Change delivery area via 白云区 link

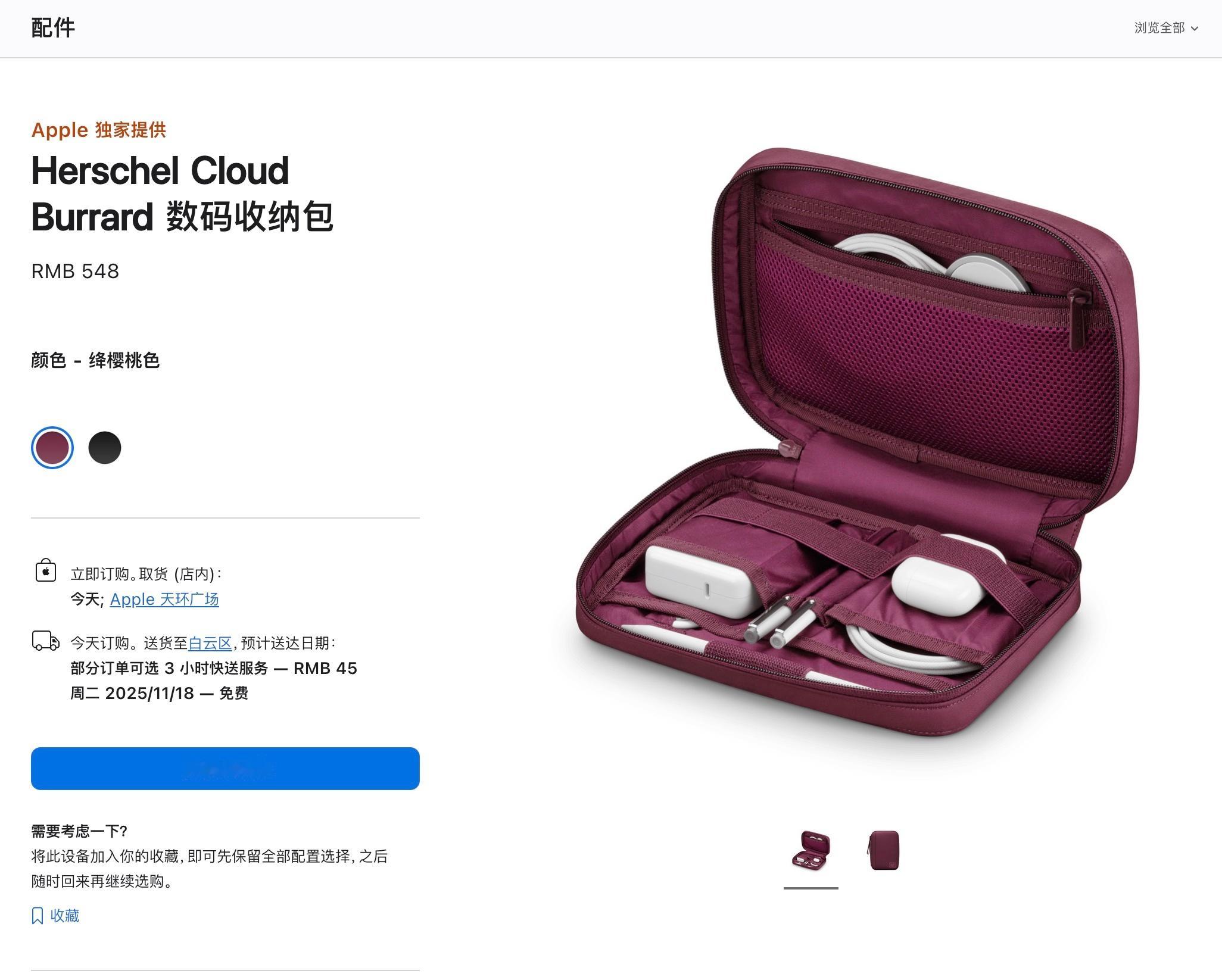[210, 643]
